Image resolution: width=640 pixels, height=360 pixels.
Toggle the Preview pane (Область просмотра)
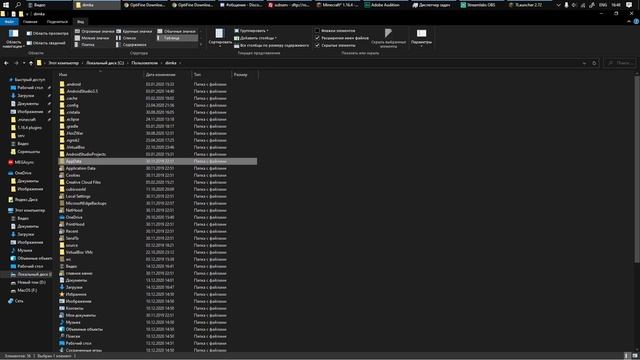tap(47, 33)
